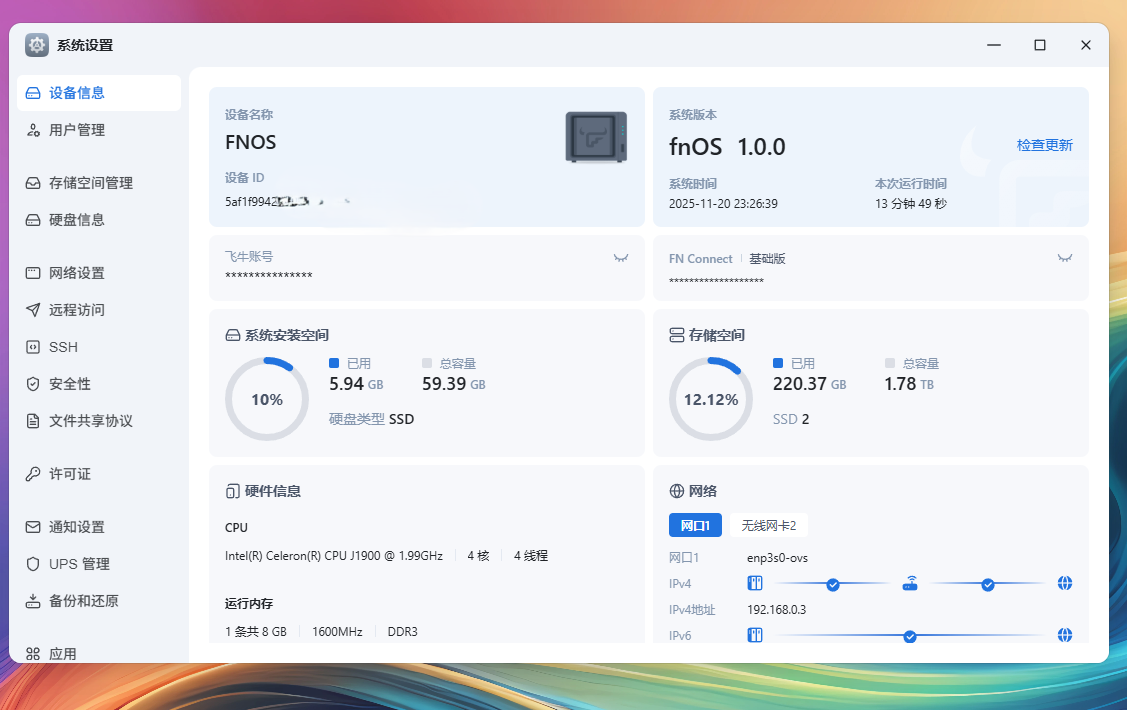
Task: Show the hidden FN Connect ID
Action: point(1065,258)
